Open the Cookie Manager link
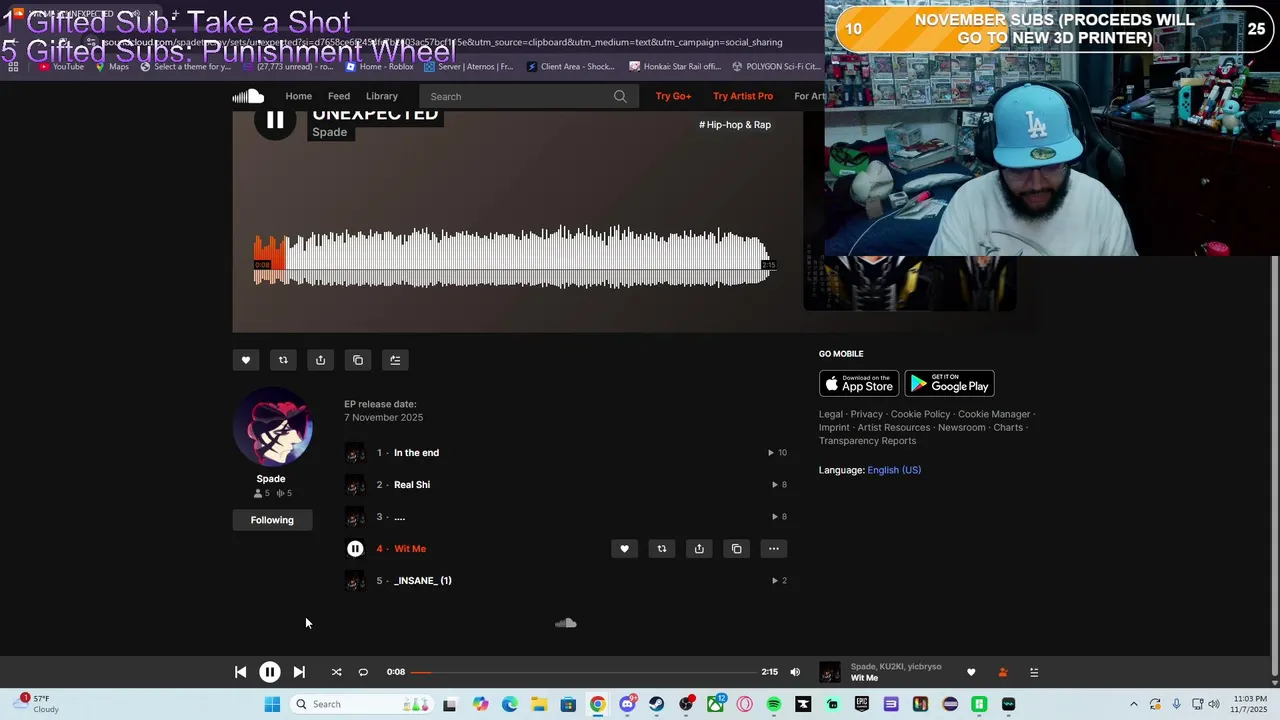This screenshot has width=1280, height=720. coord(994,414)
